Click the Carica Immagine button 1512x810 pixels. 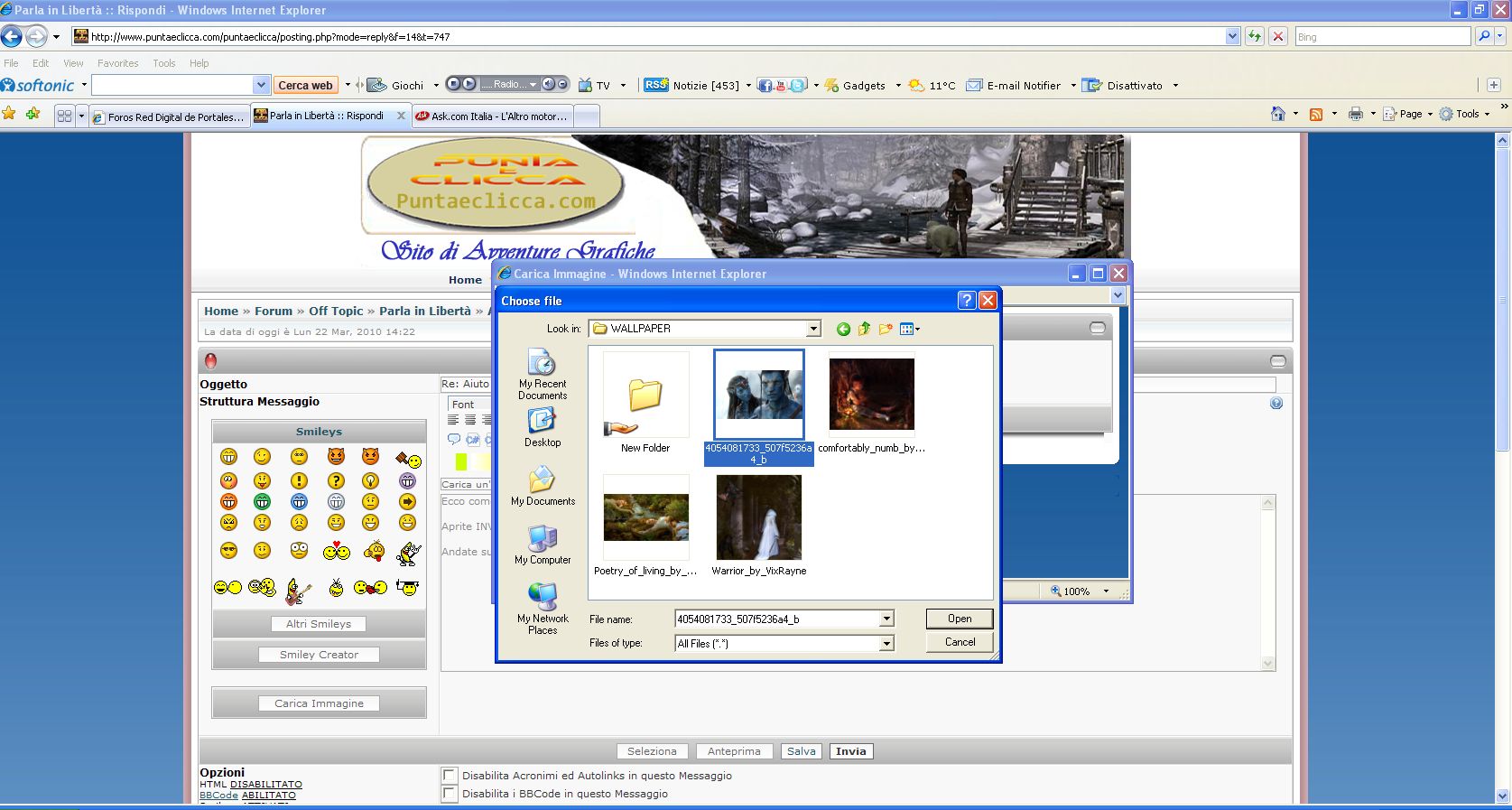319,703
